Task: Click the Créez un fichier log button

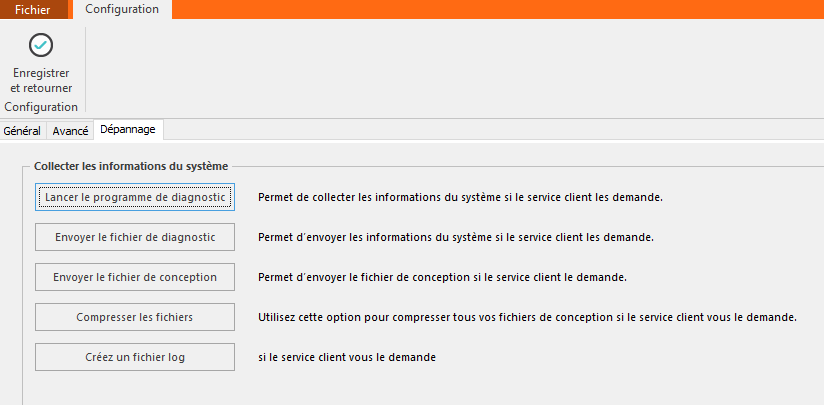Action: tap(135, 357)
